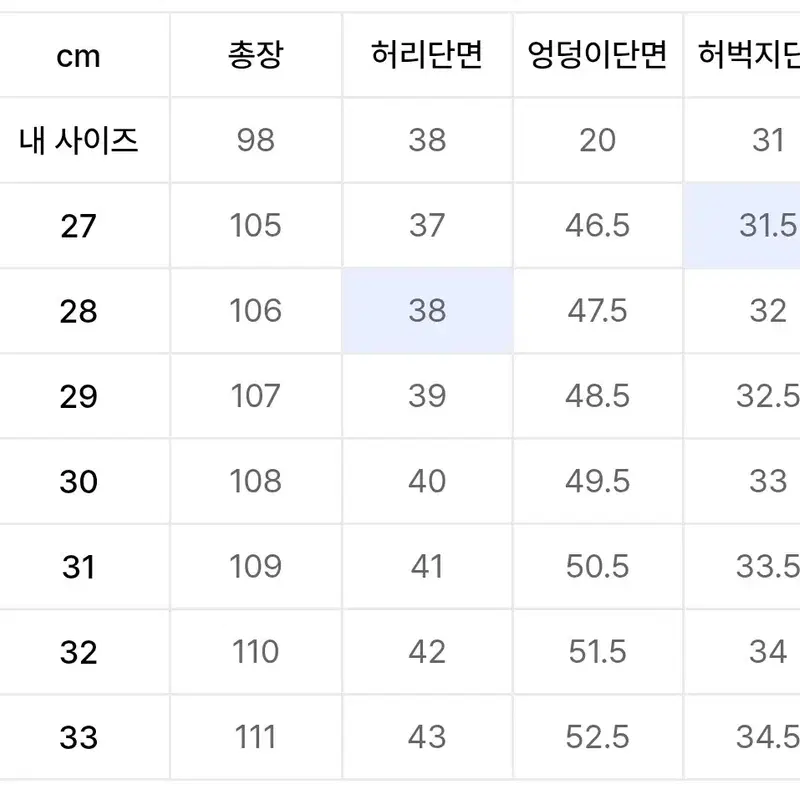800x800 pixels.
Task: Select the size 30 row label
Action: [x=79, y=482]
